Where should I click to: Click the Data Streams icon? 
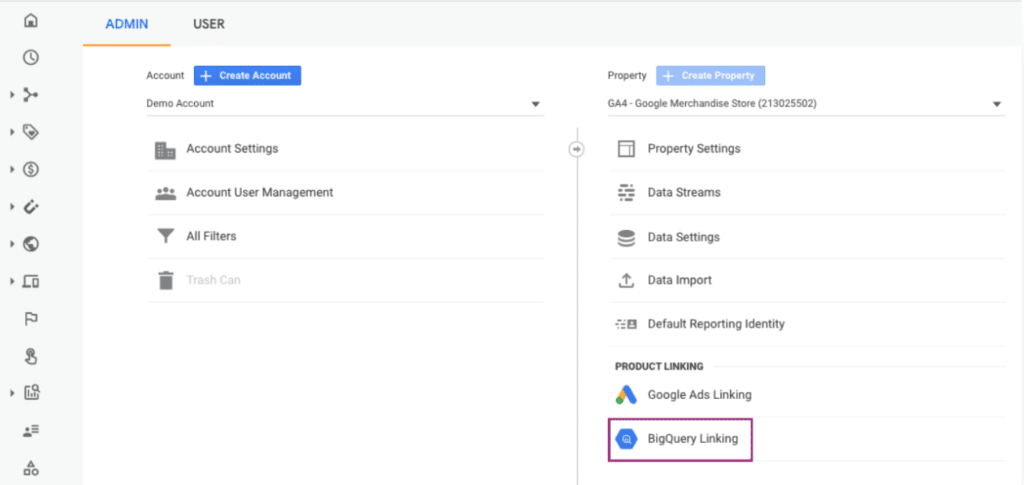click(x=626, y=193)
